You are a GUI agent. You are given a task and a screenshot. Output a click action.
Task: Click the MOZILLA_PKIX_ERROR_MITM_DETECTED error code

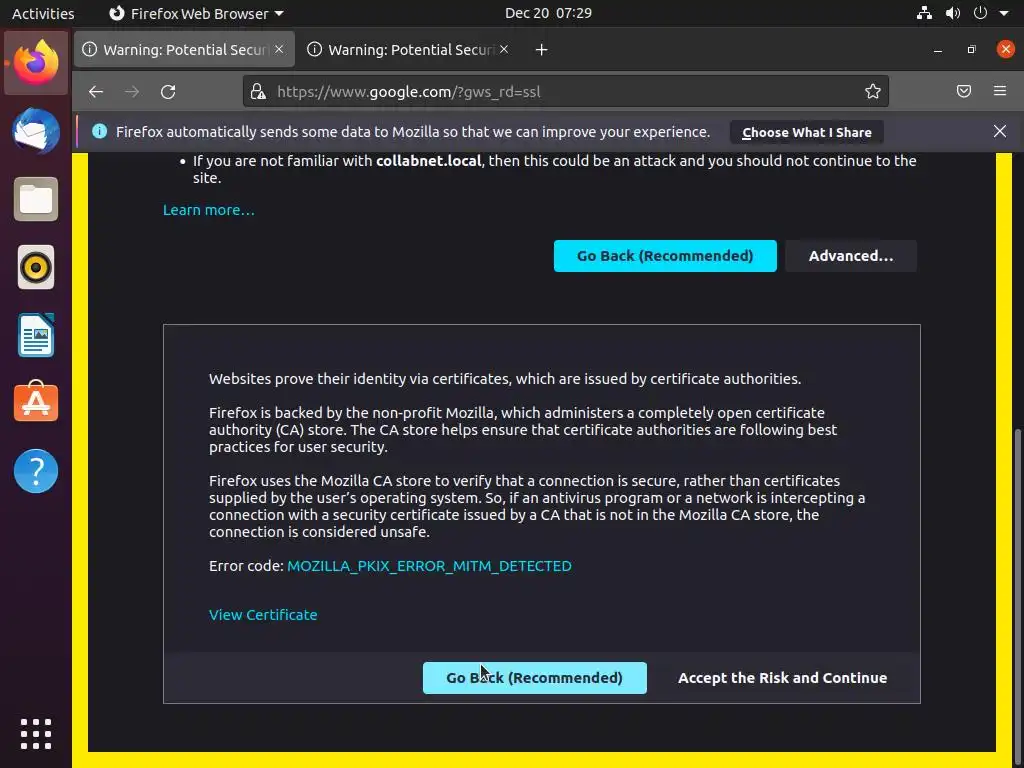pyautogui.click(x=429, y=566)
